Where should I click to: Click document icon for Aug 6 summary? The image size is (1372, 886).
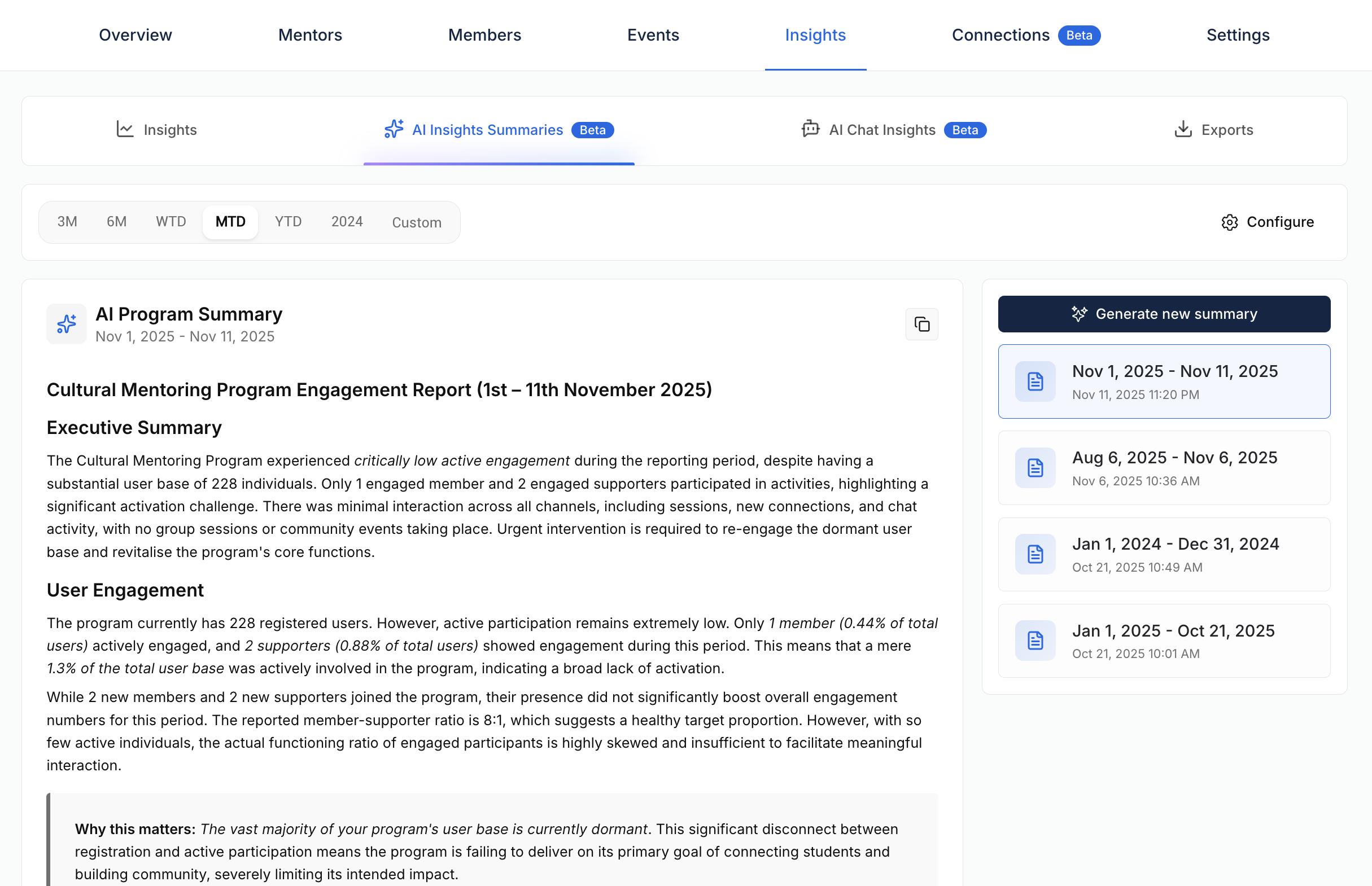[x=1035, y=468]
